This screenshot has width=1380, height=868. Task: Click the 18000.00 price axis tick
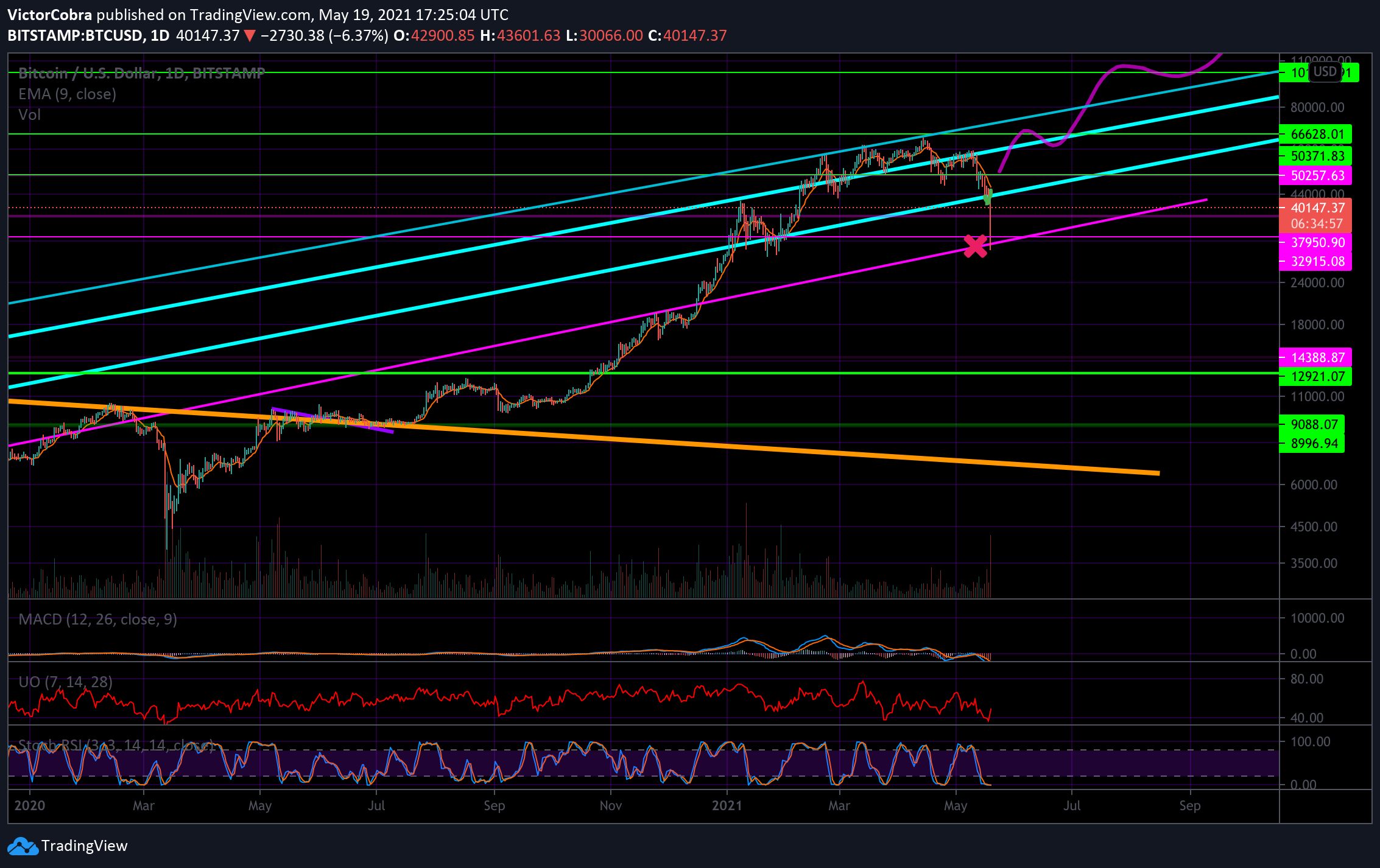tap(1317, 324)
